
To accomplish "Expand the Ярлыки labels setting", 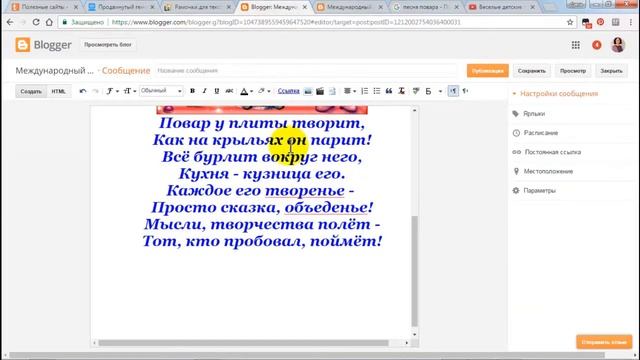I will coord(534,114).
